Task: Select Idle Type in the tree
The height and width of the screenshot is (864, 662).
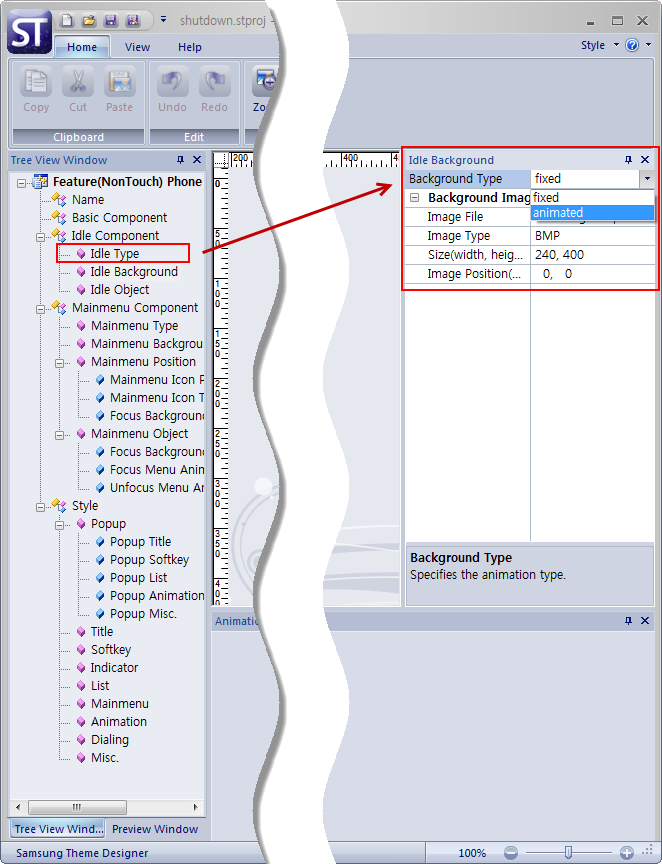Action: [114, 254]
